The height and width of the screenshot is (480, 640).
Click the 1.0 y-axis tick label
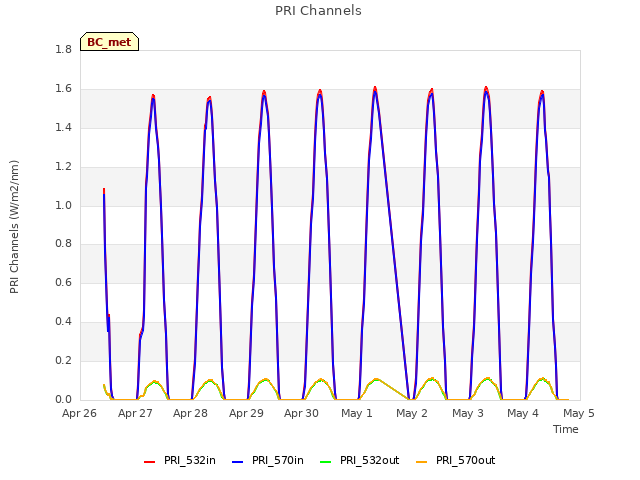(63, 205)
